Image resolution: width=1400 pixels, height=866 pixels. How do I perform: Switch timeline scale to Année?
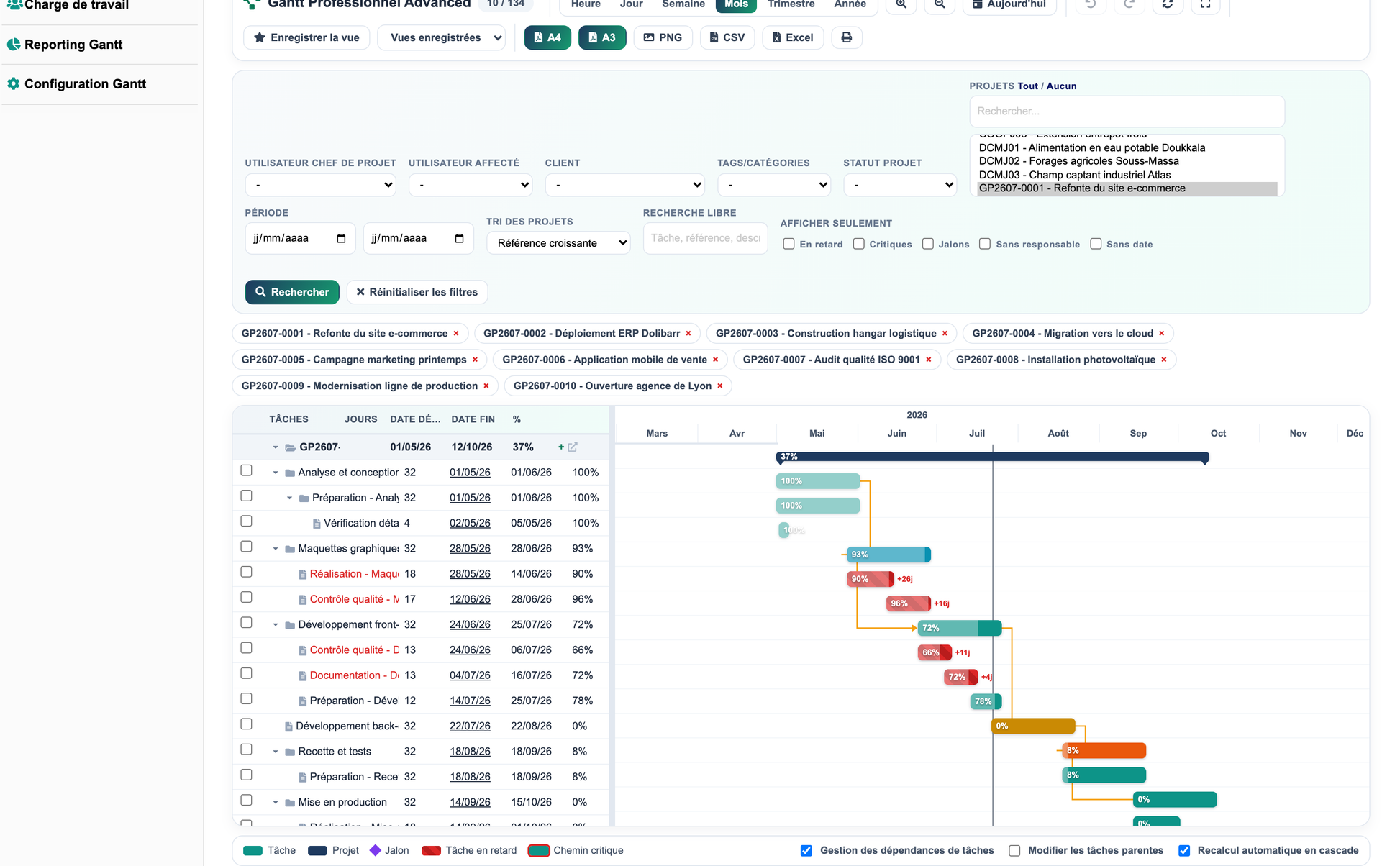coord(850,4)
